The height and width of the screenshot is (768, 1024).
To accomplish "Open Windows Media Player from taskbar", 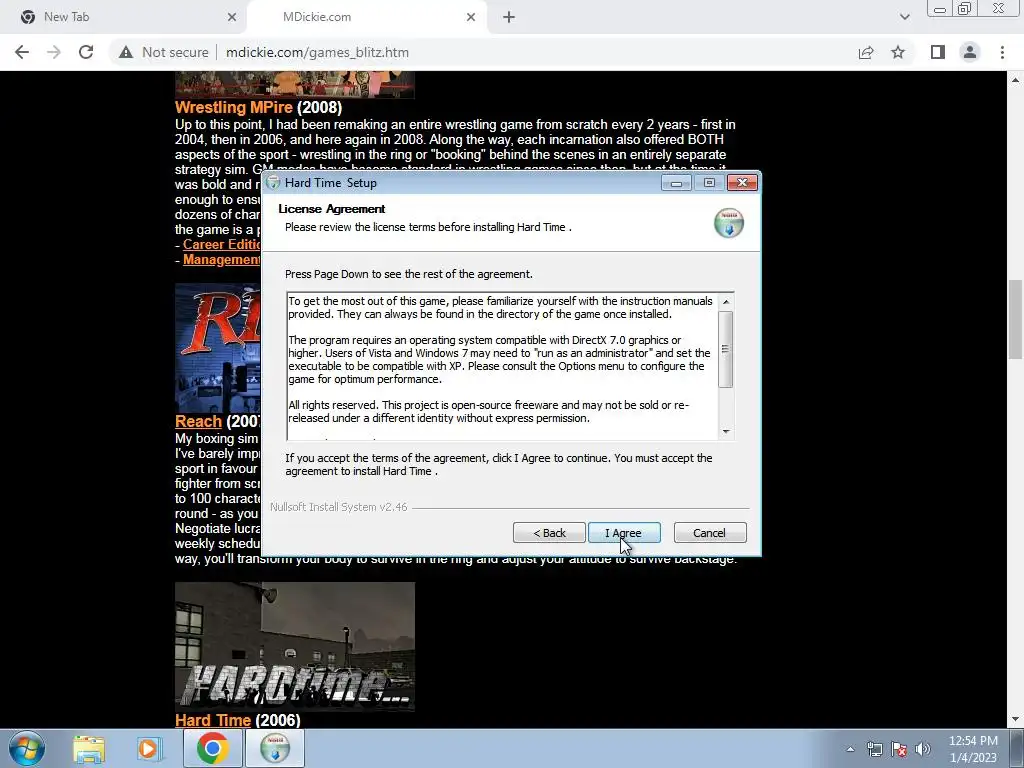I will click(148, 748).
